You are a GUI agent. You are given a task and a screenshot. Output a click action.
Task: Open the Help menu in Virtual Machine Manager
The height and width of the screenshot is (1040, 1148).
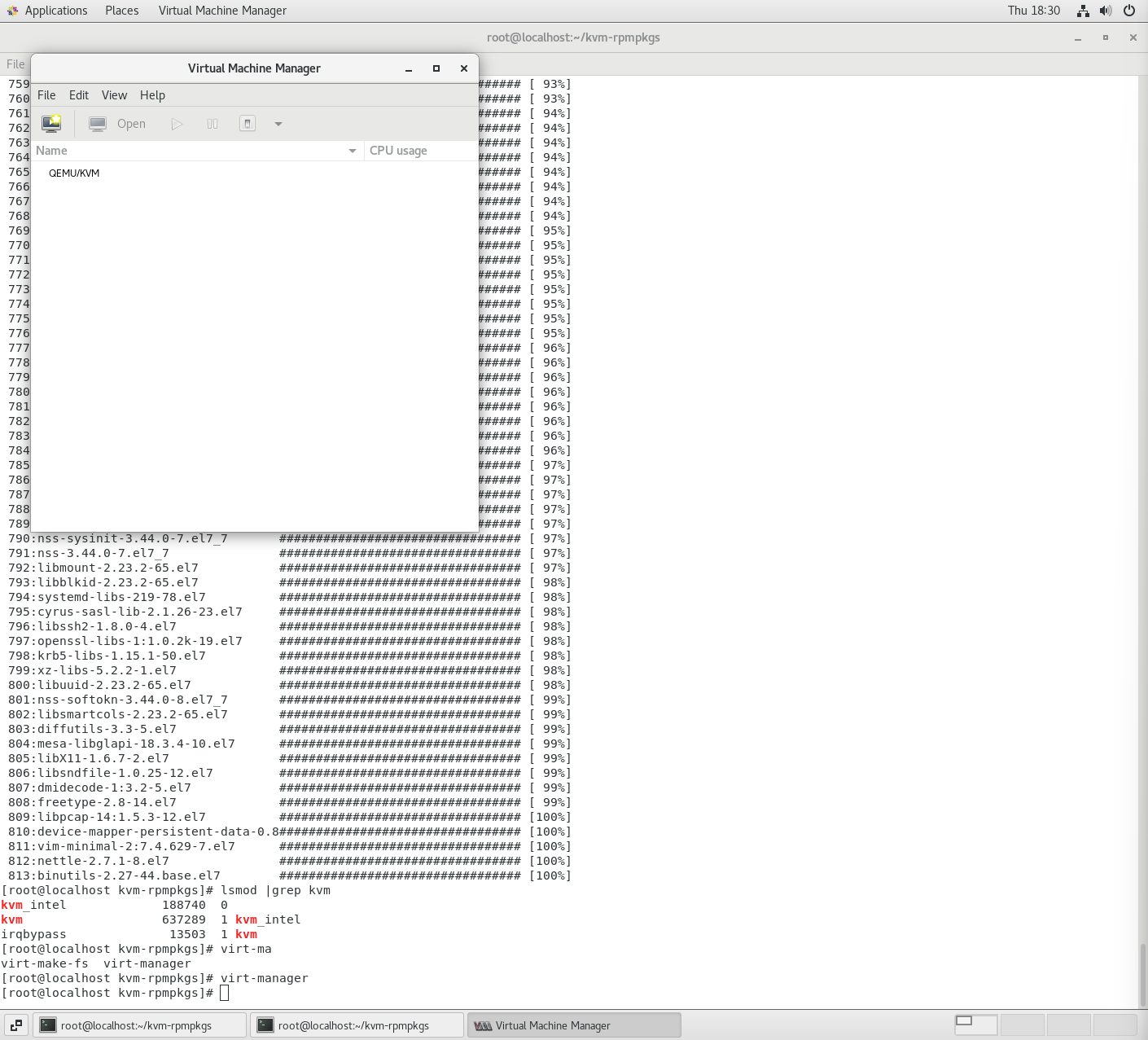[x=152, y=95]
